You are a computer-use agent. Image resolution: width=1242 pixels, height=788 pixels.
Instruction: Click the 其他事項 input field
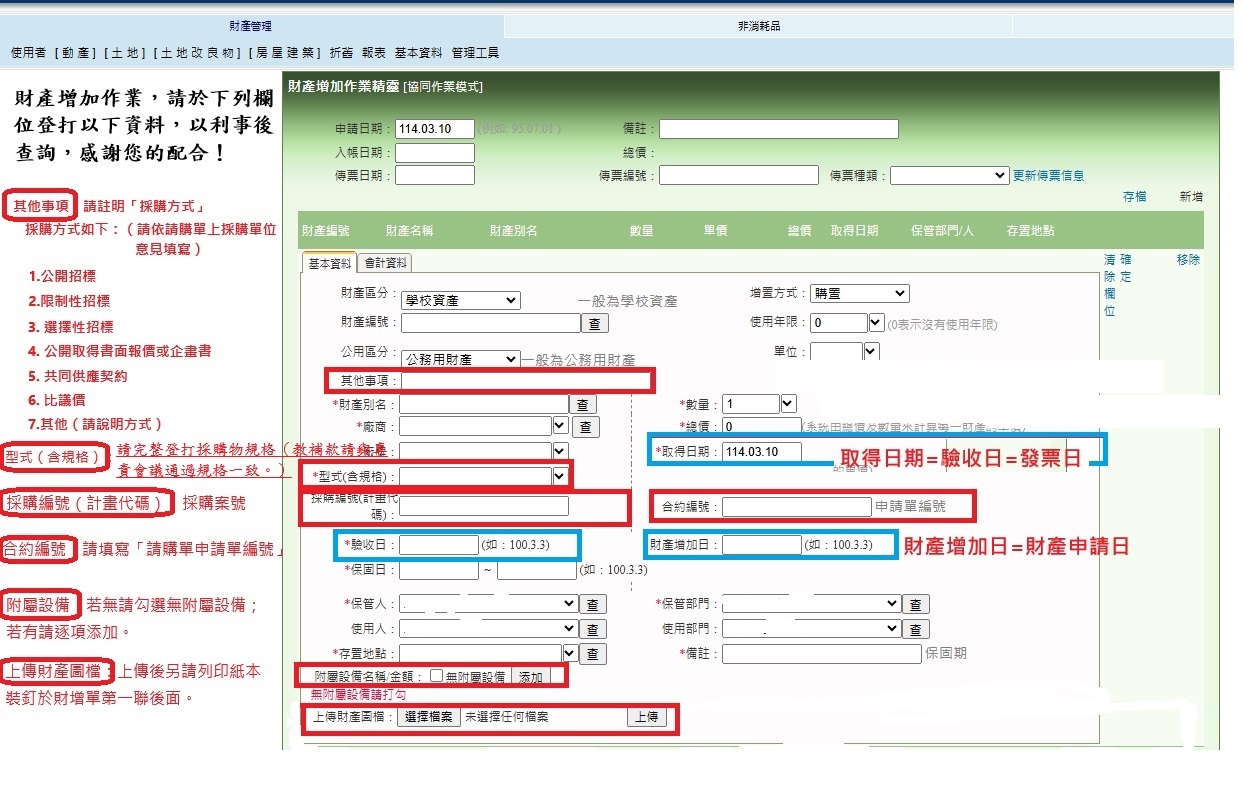click(x=525, y=380)
